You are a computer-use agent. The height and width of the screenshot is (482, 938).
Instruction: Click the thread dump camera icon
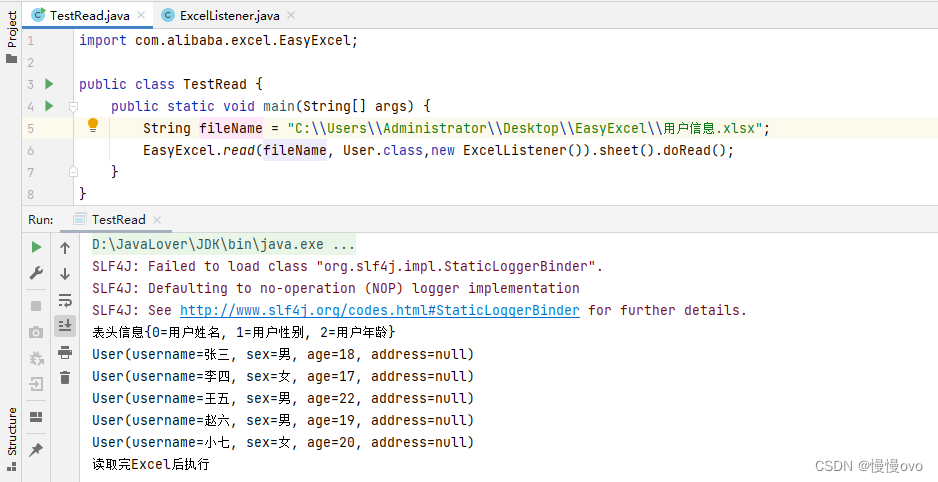click(x=36, y=332)
